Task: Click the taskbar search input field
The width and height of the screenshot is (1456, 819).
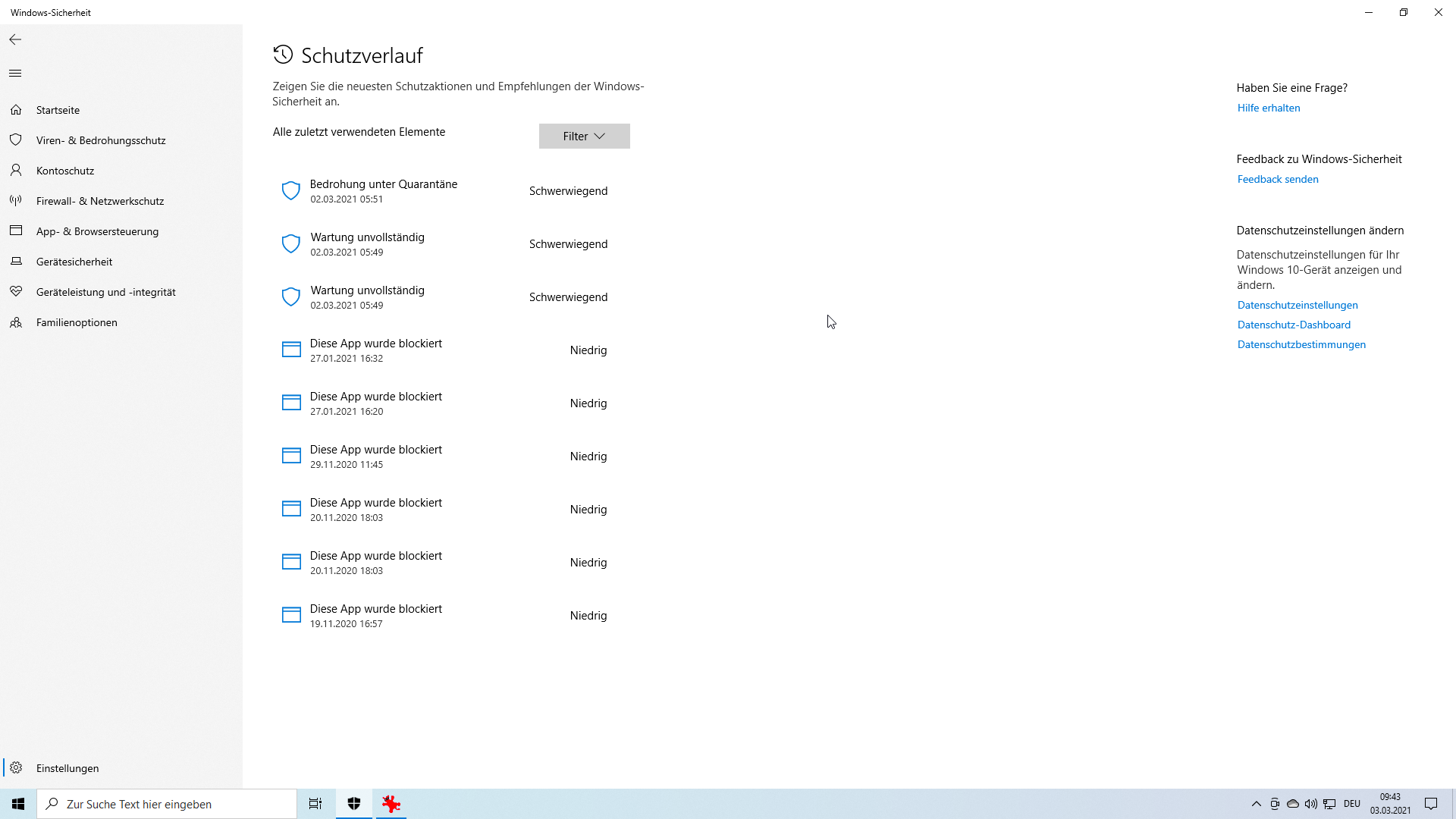Action: coord(167,804)
